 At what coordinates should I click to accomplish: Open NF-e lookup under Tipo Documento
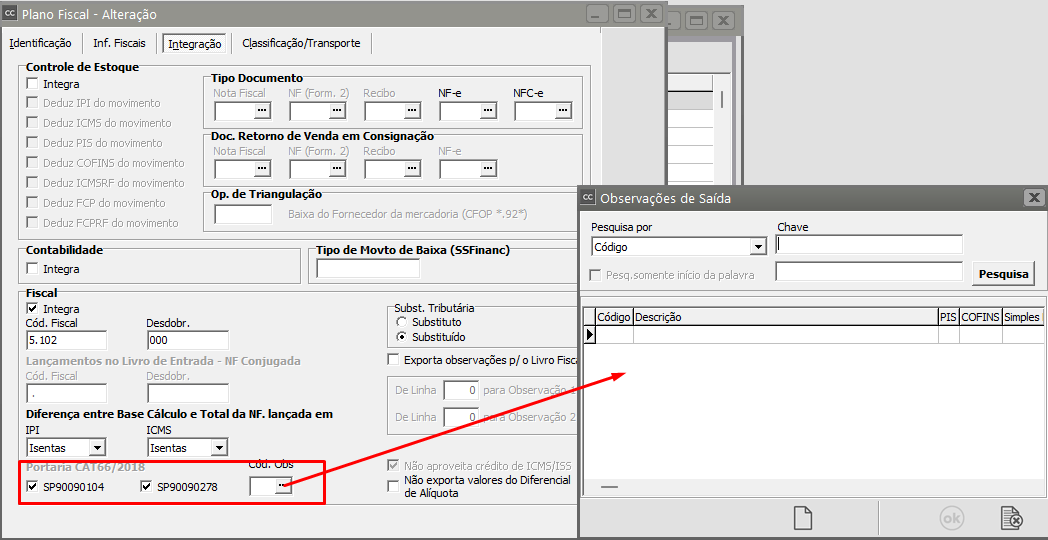click(x=487, y=111)
